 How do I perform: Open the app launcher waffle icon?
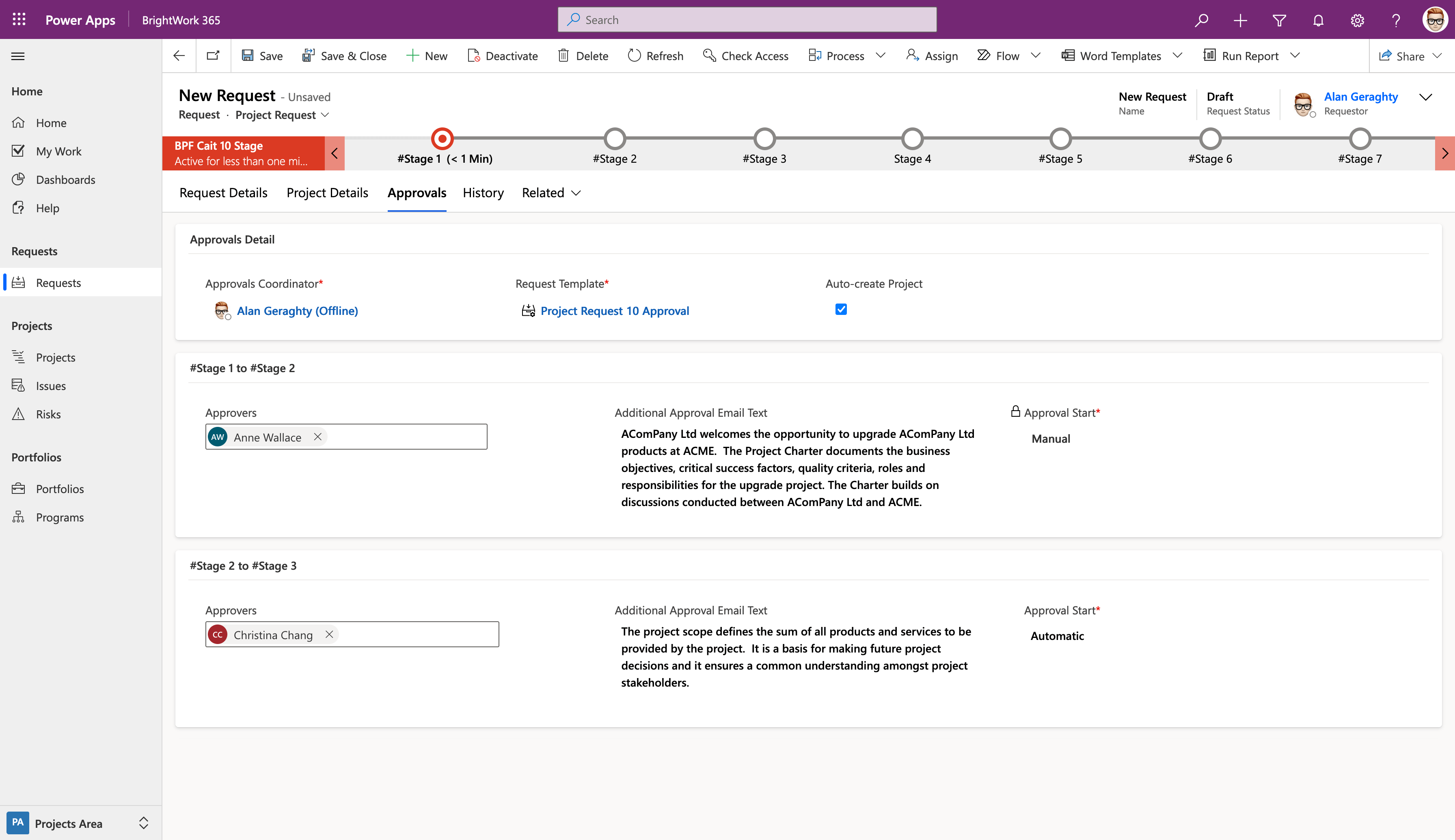click(x=19, y=19)
